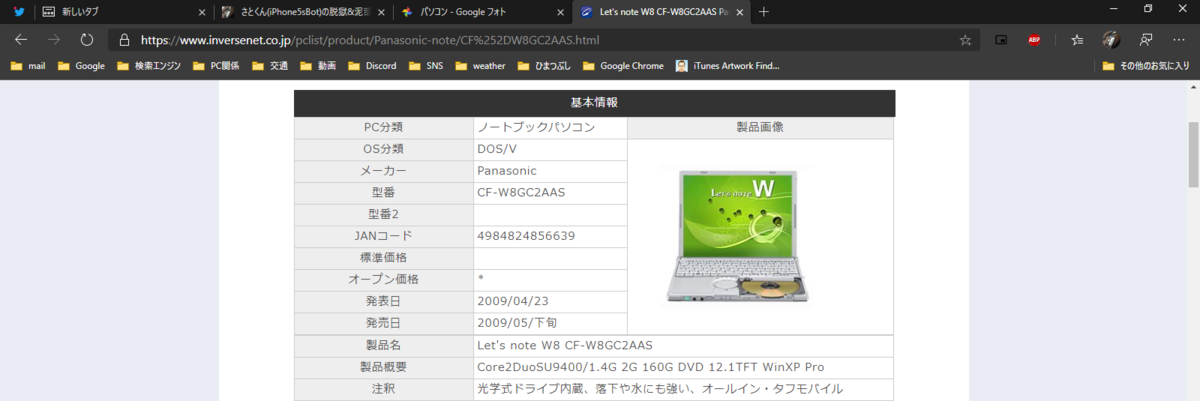This screenshot has width=1200, height=401.
Task: Open the Google bookmark folder
Action: tap(82, 66)
